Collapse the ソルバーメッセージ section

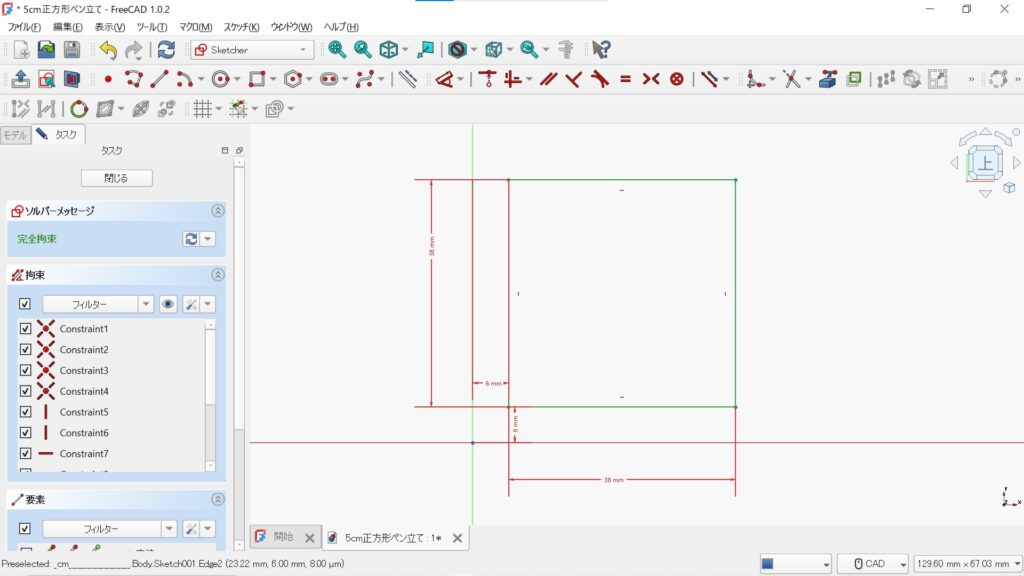pyautogui.click(x=218, y=211)
